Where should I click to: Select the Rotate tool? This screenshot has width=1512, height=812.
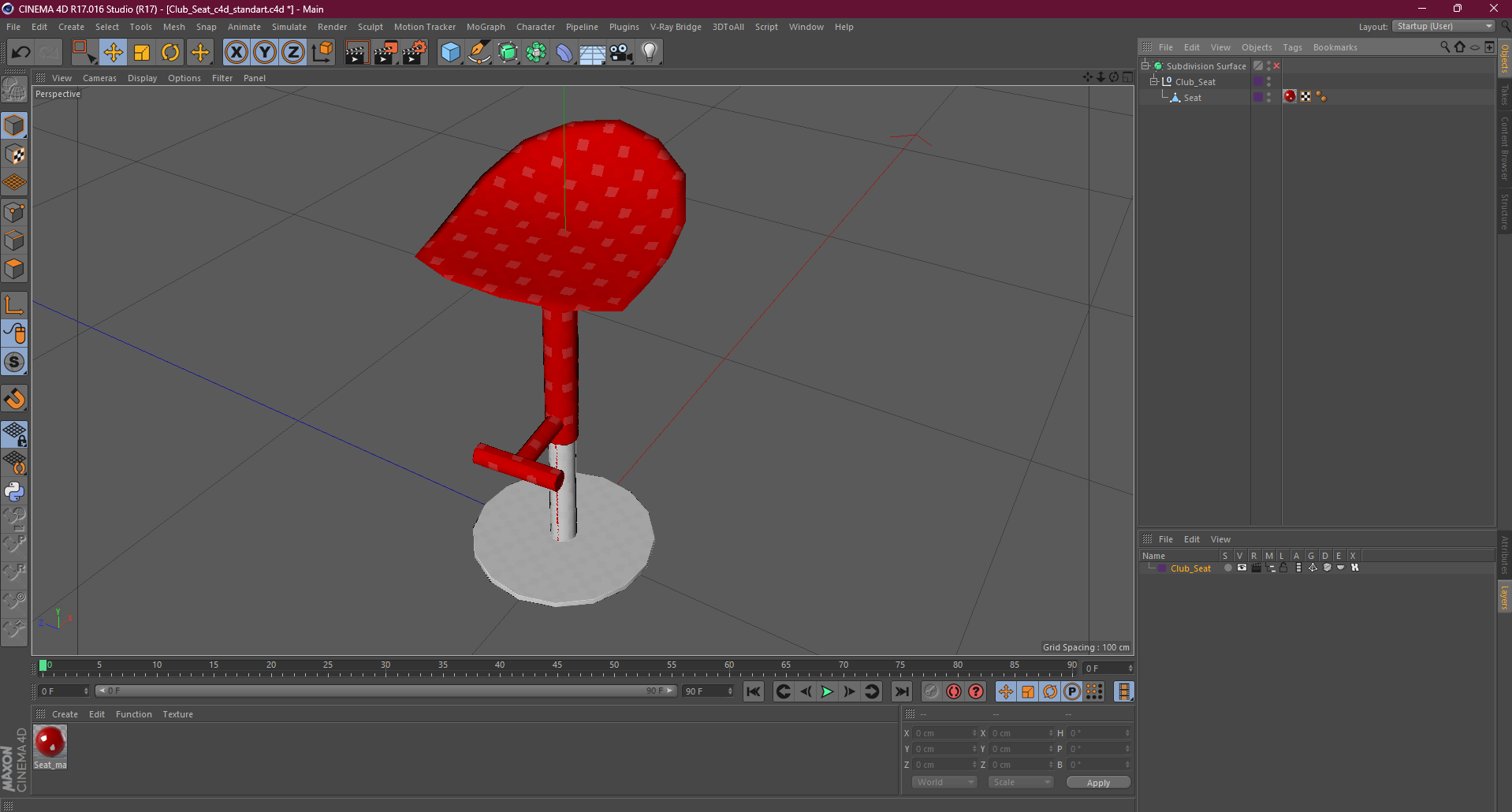(x=170, y=53)
